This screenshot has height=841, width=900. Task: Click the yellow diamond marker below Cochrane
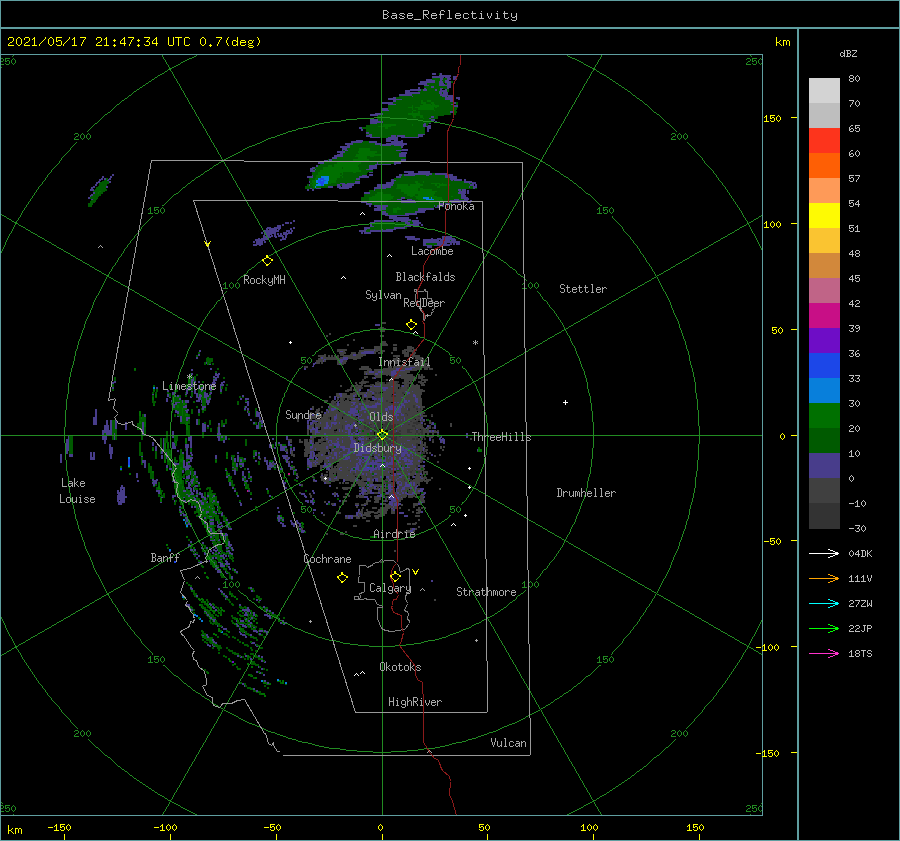click(342, 578)
